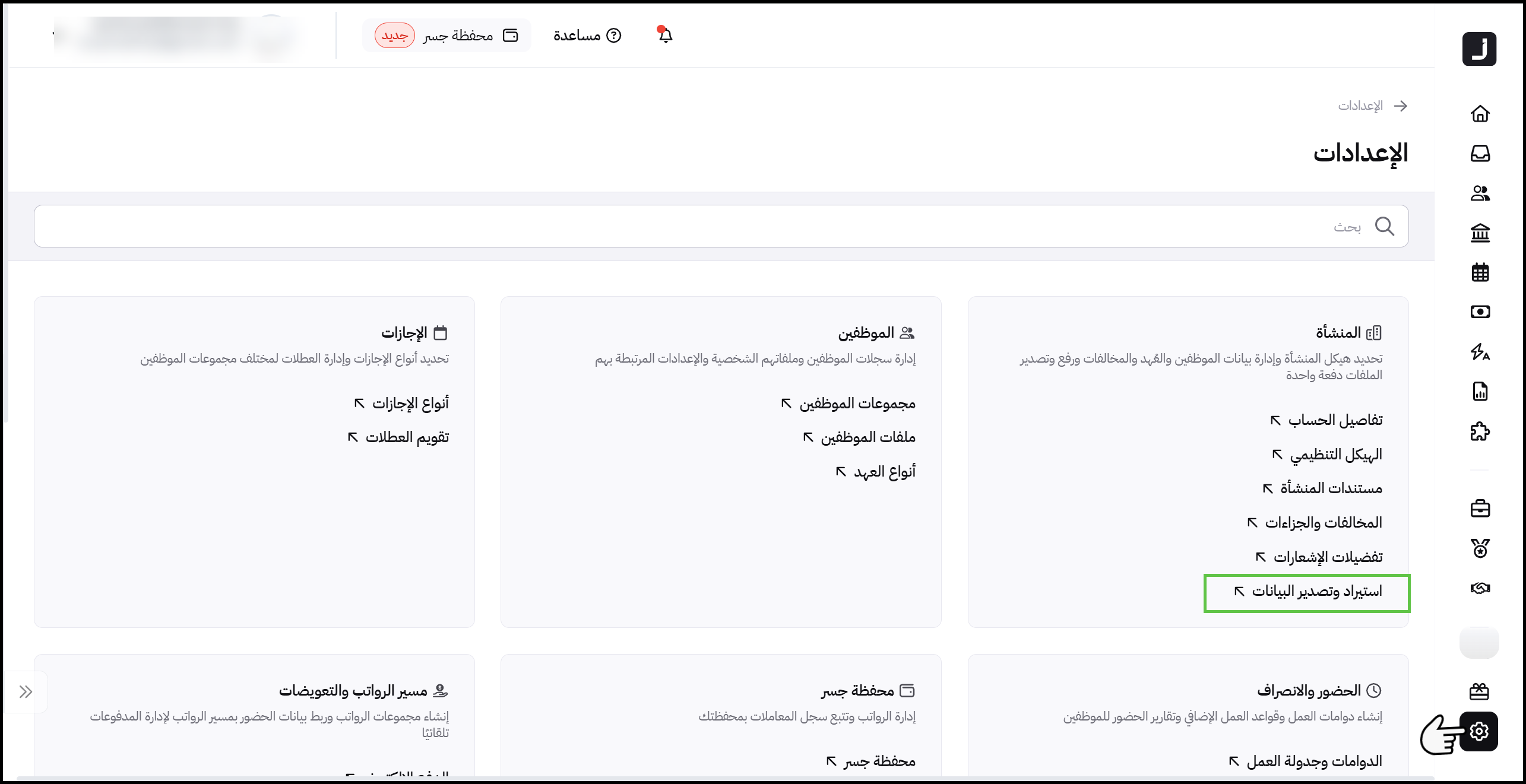Screen dimensions: 1526x784
Task: Click the puzzle piece integrations icon
Action: click(1480, 431)
